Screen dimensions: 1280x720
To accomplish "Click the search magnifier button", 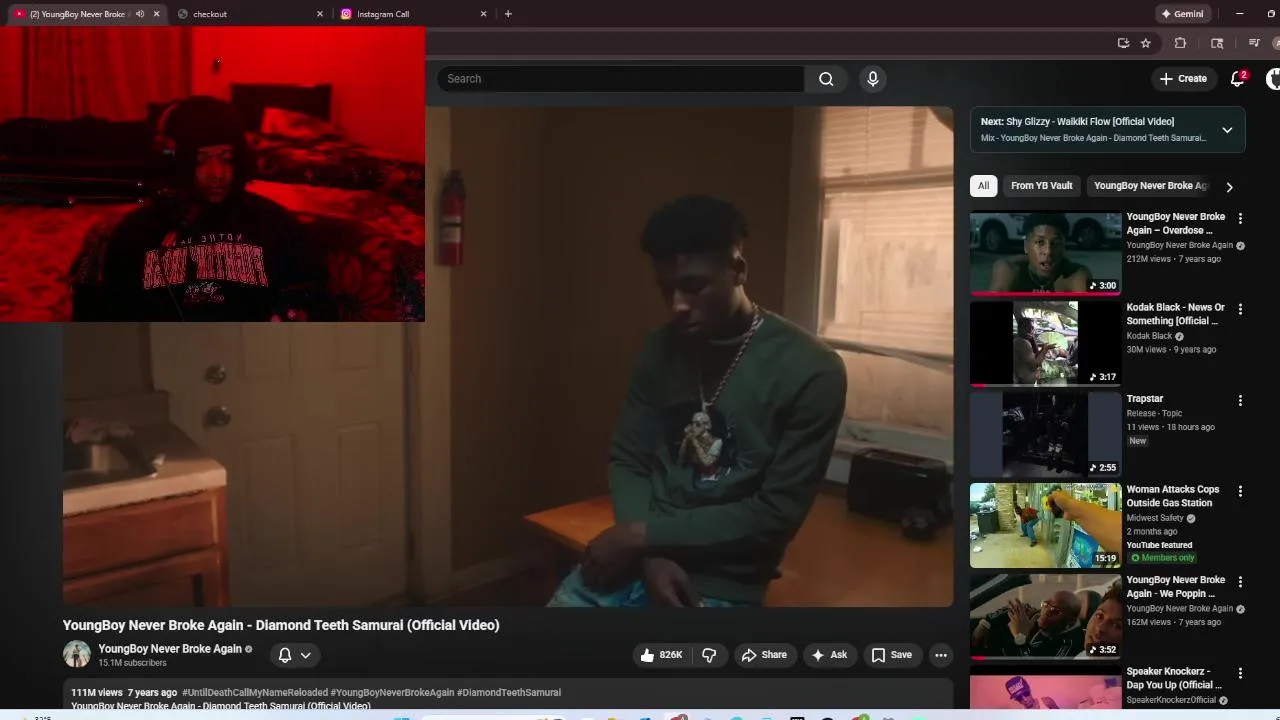I will pyautogui.click(x=826, y=79).
